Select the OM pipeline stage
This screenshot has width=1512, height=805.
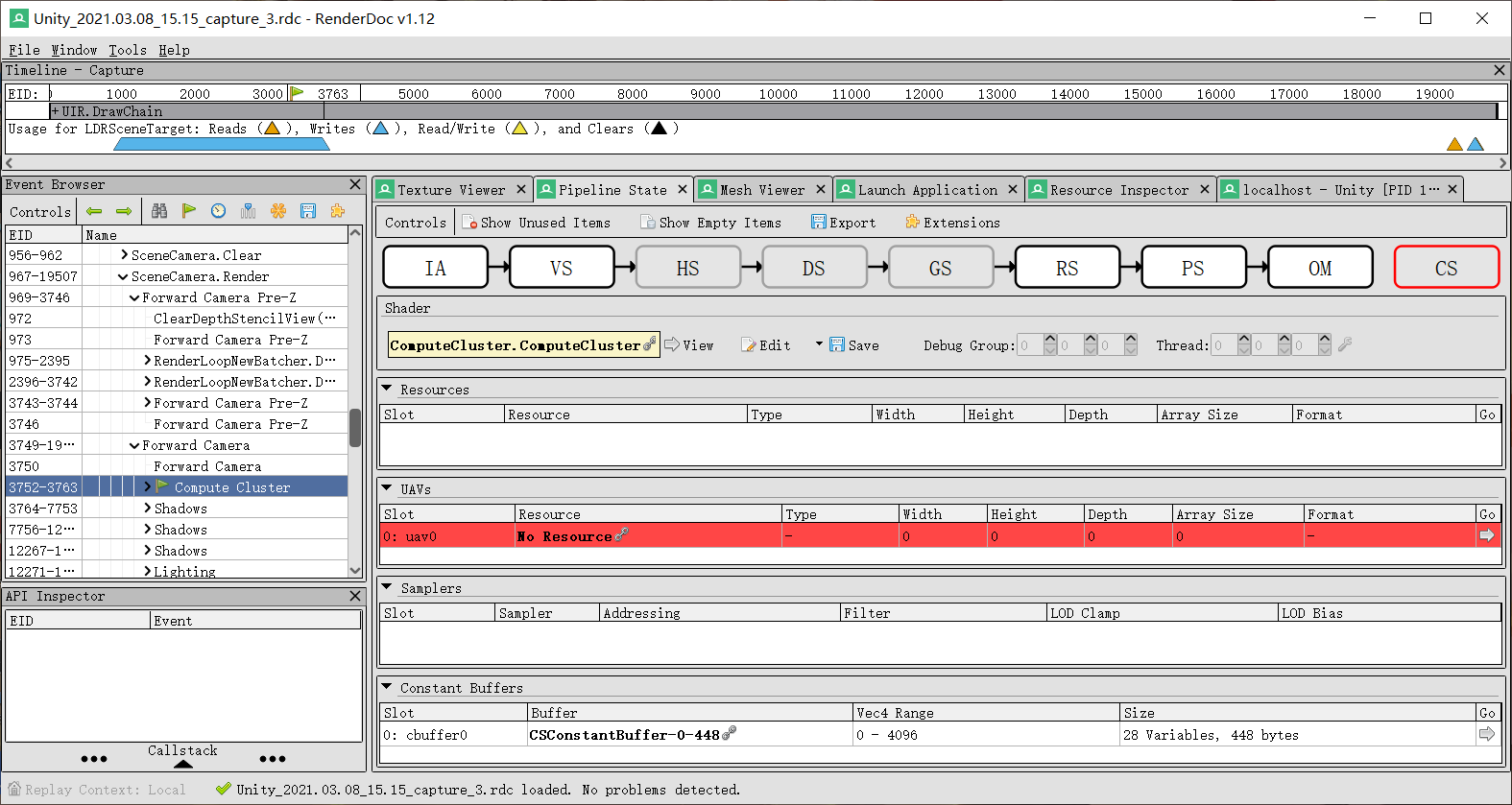(x=1320, y=268)
